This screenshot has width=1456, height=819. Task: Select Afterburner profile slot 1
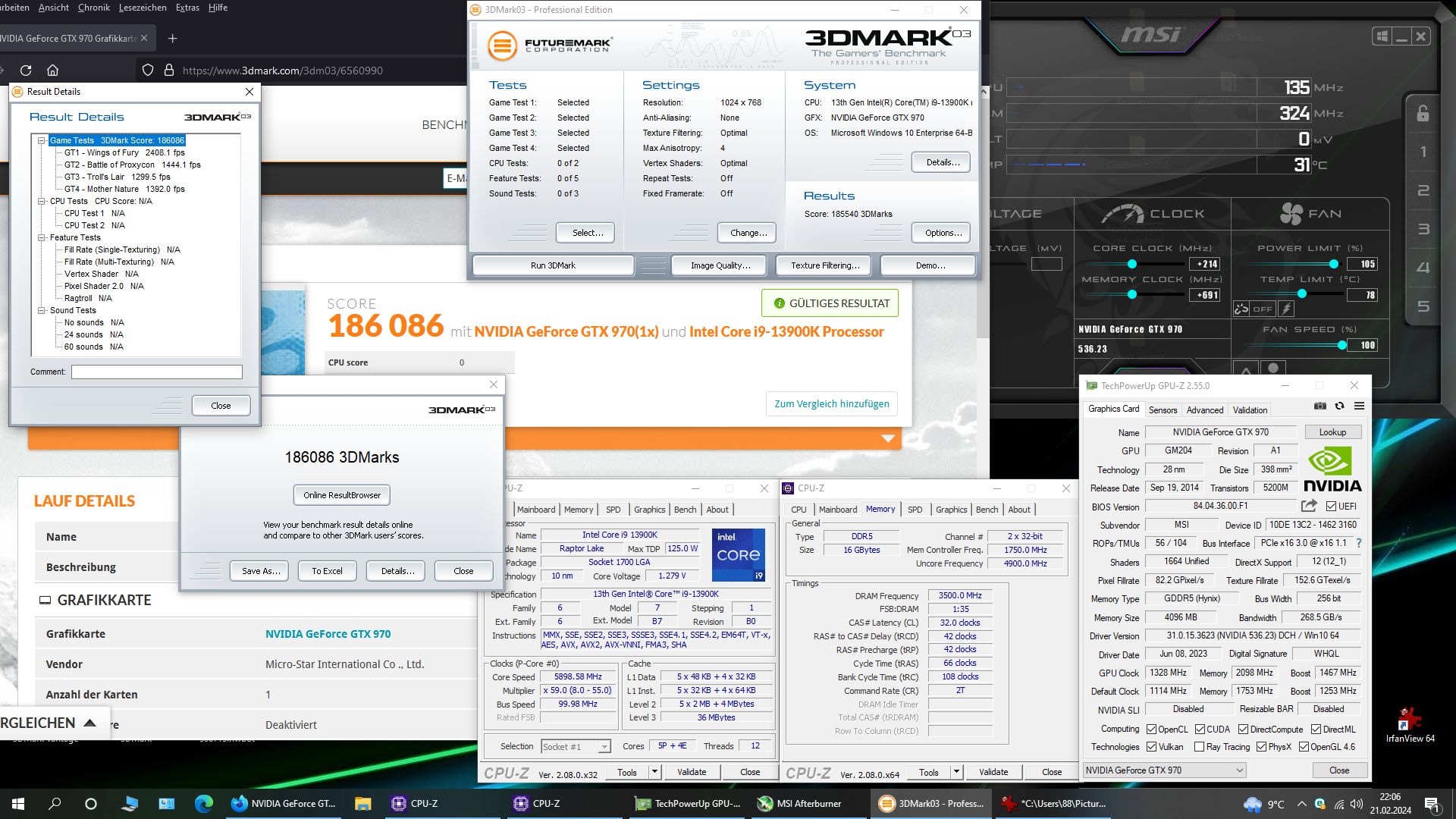pyautogui.click(x=1423, y=152)
